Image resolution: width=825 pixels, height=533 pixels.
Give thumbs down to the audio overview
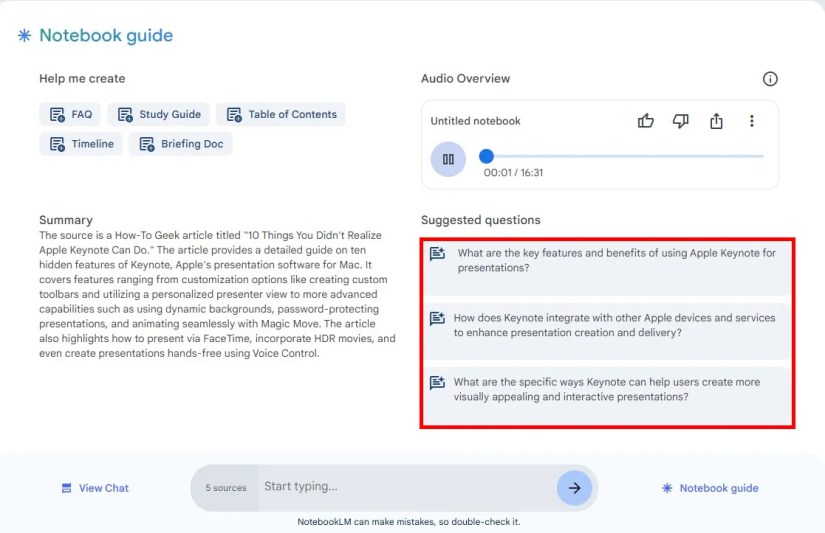[681, 121]
